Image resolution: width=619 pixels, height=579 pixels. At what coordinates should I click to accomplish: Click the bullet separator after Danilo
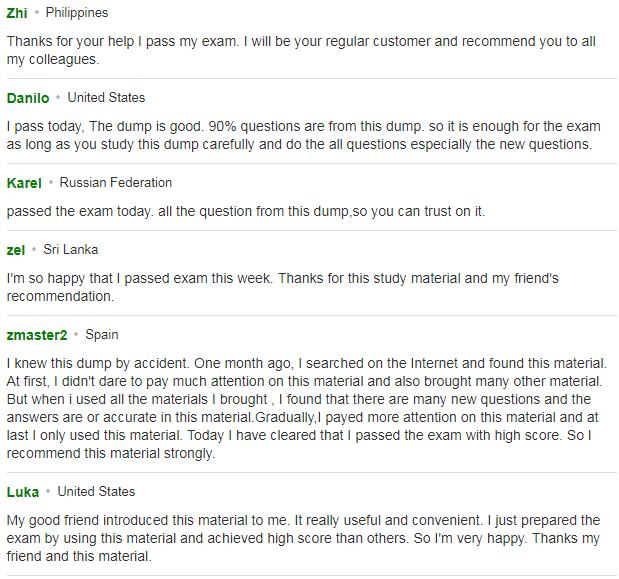pyautogui.click(x=58, y=97)
